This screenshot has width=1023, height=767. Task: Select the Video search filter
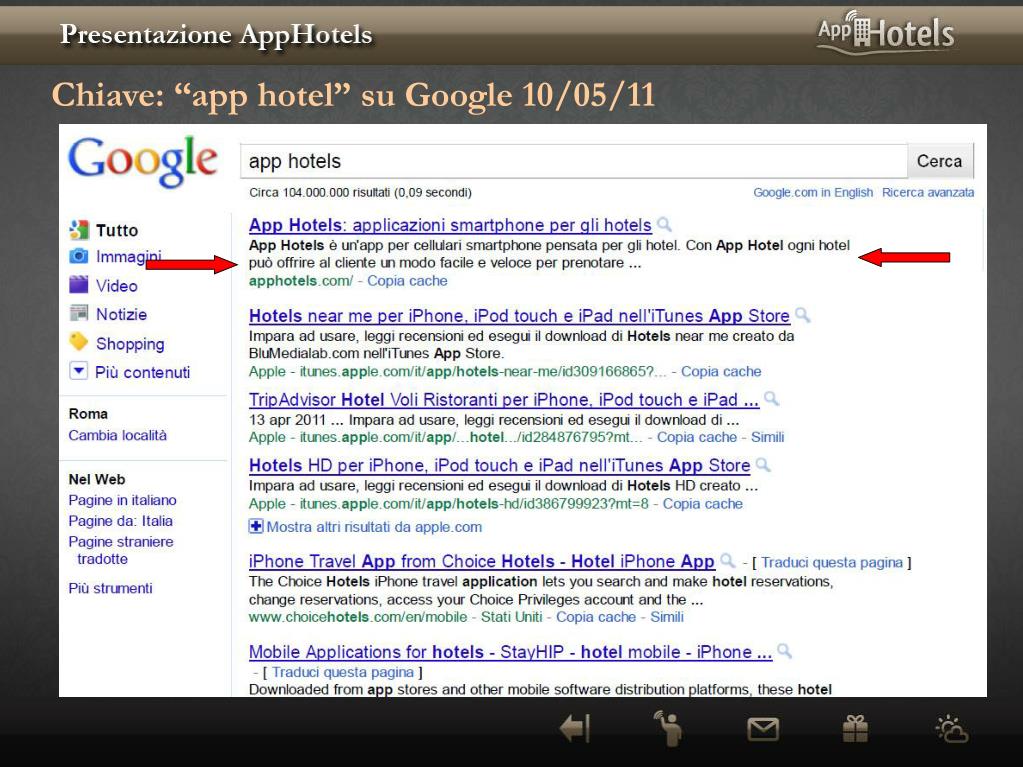pyautogui.click(x=117, y=286)
